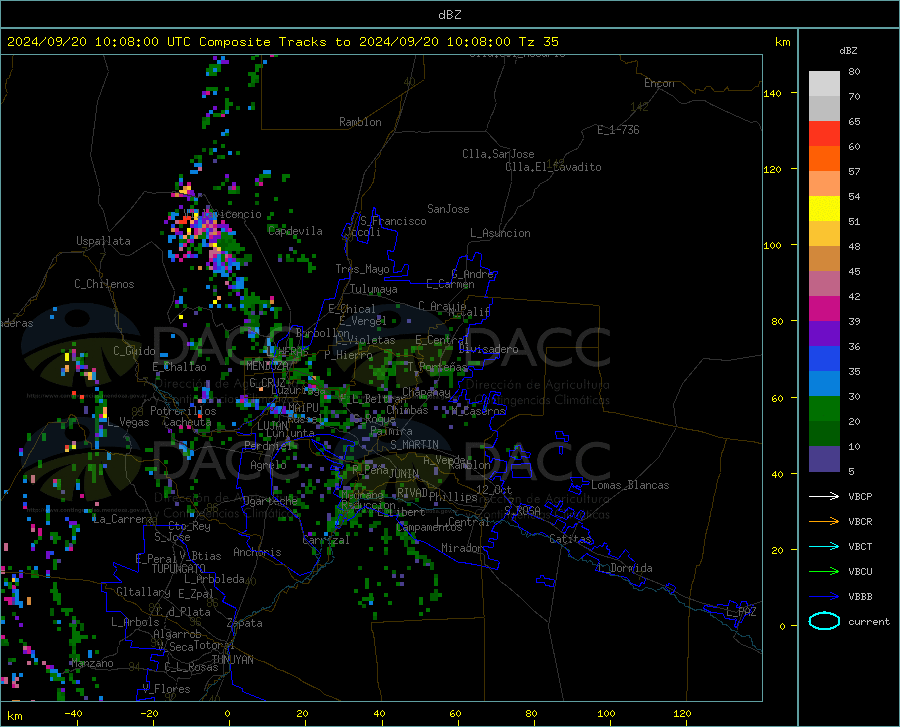Click the L_PAZ map label
Image resolution: width=900 pixels, height=727 pixels.
(741, 612)
